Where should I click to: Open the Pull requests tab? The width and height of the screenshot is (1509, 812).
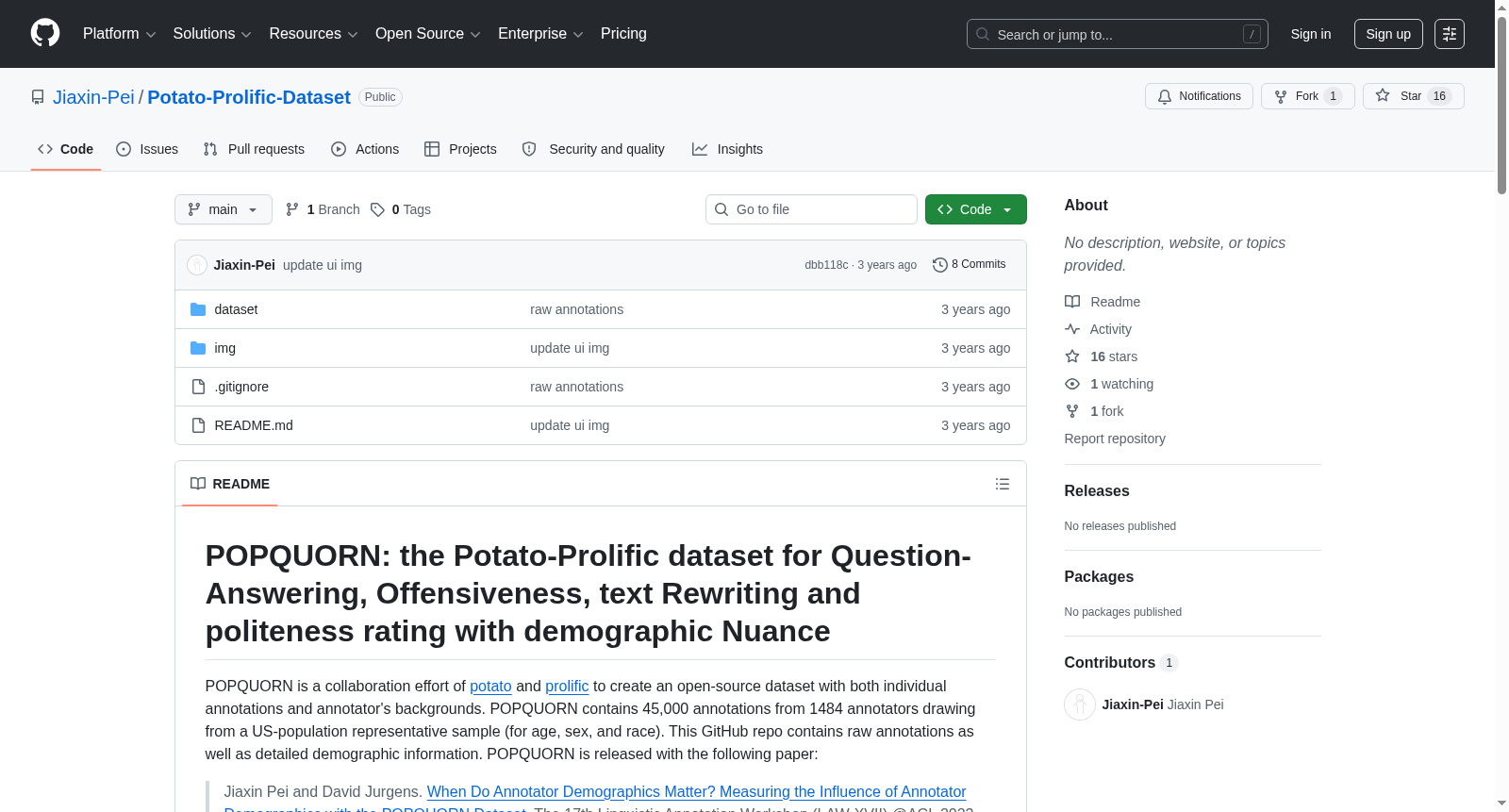(x=254, y=149)
